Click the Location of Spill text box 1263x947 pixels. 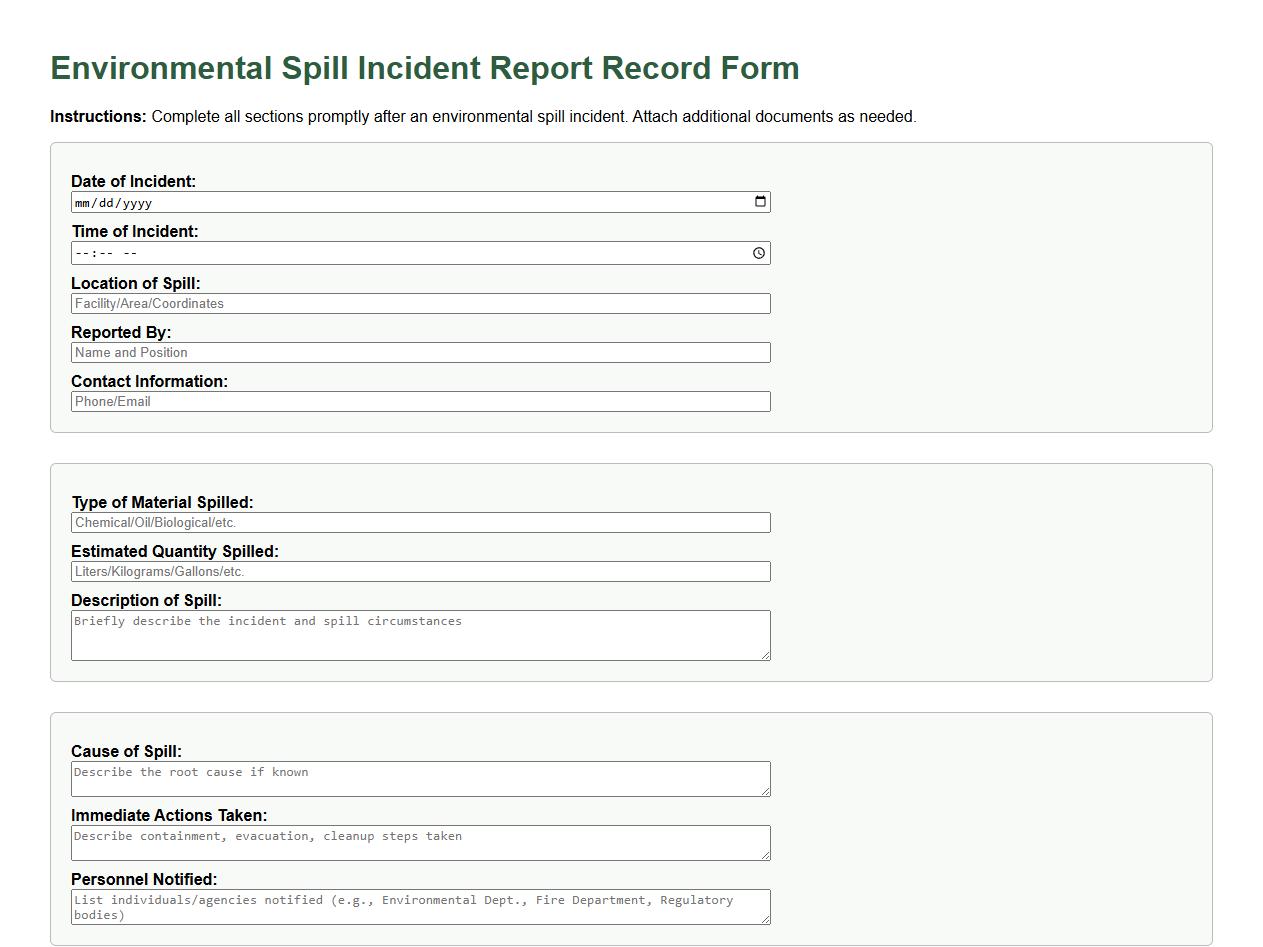click(x=420, y=303)
